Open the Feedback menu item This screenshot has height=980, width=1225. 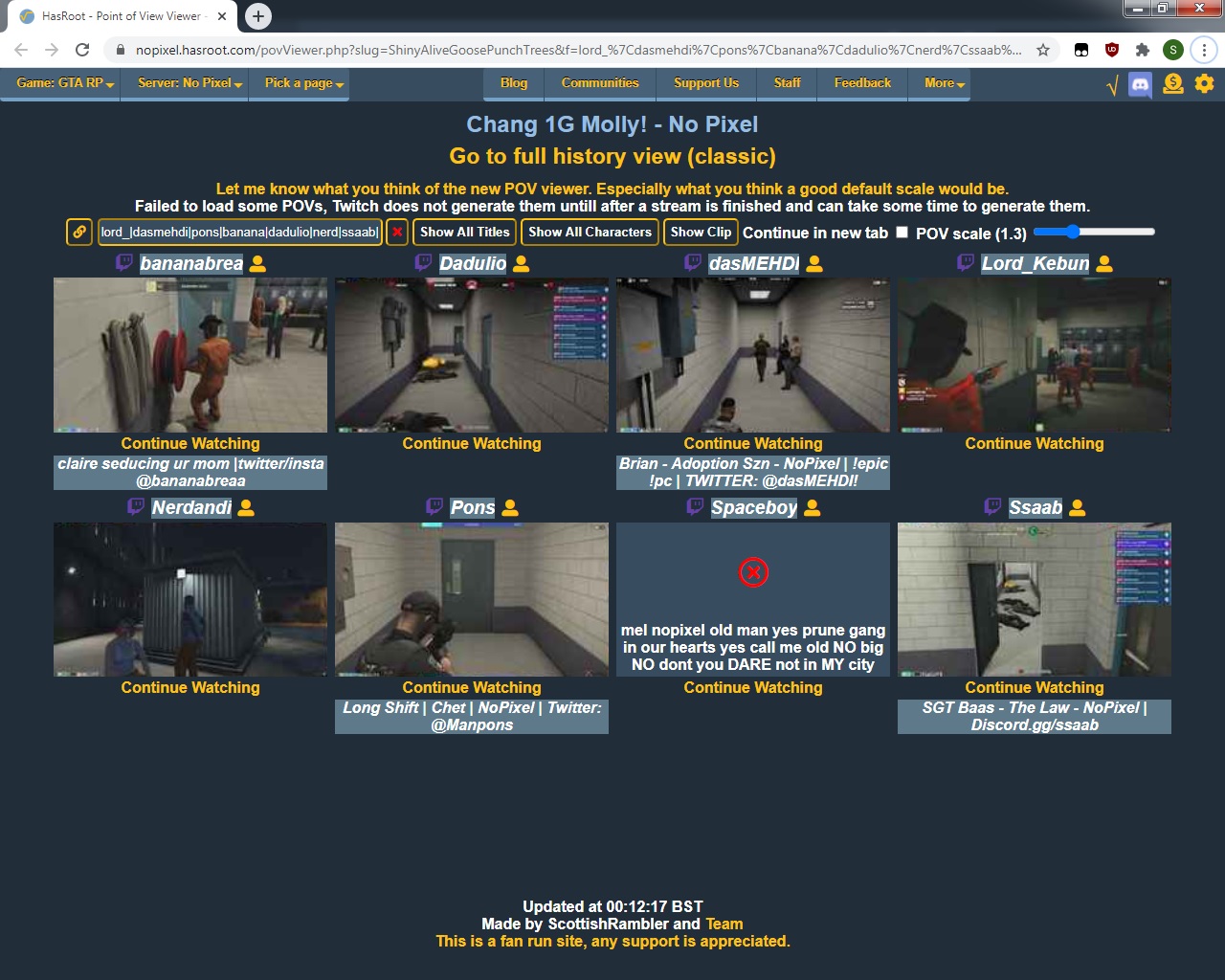[x=862, y=83]
